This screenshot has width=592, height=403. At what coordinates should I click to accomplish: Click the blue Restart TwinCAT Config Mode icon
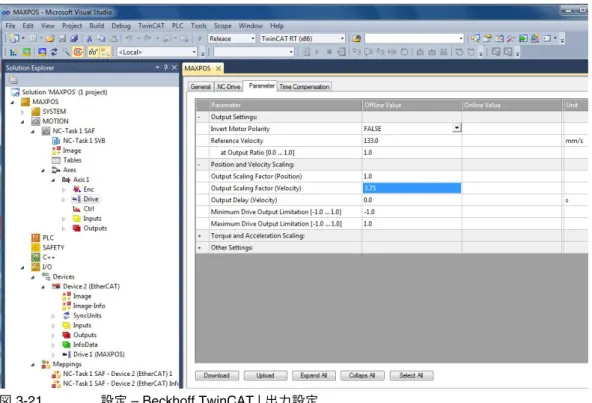click(42, 52)
